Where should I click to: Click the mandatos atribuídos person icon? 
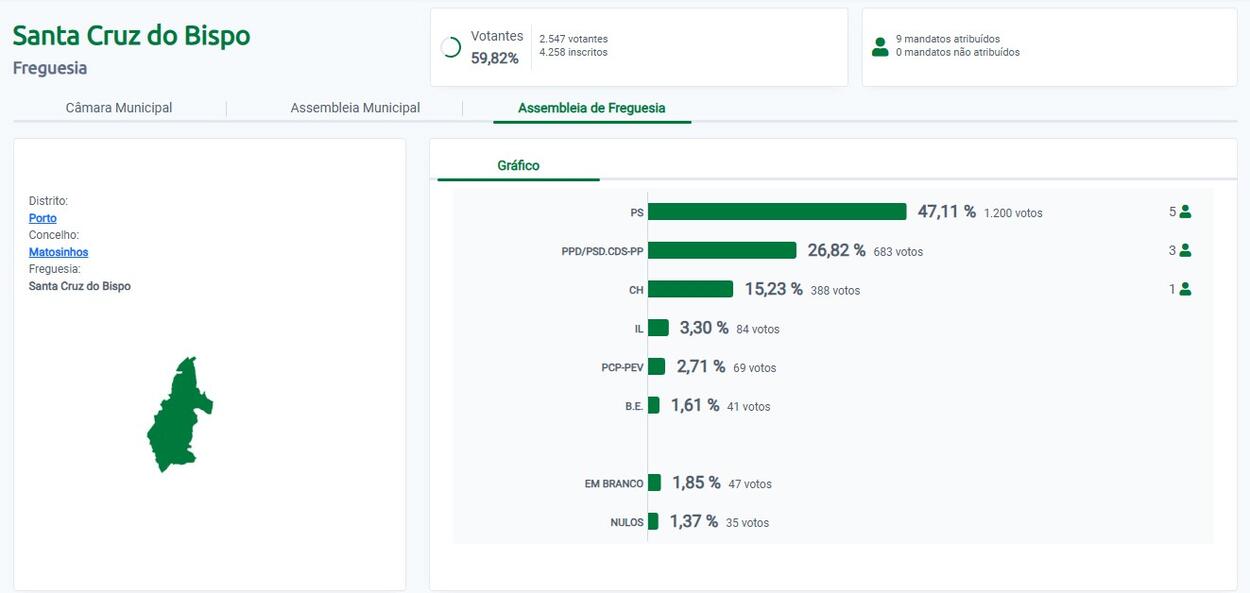(x=880, y=46)
